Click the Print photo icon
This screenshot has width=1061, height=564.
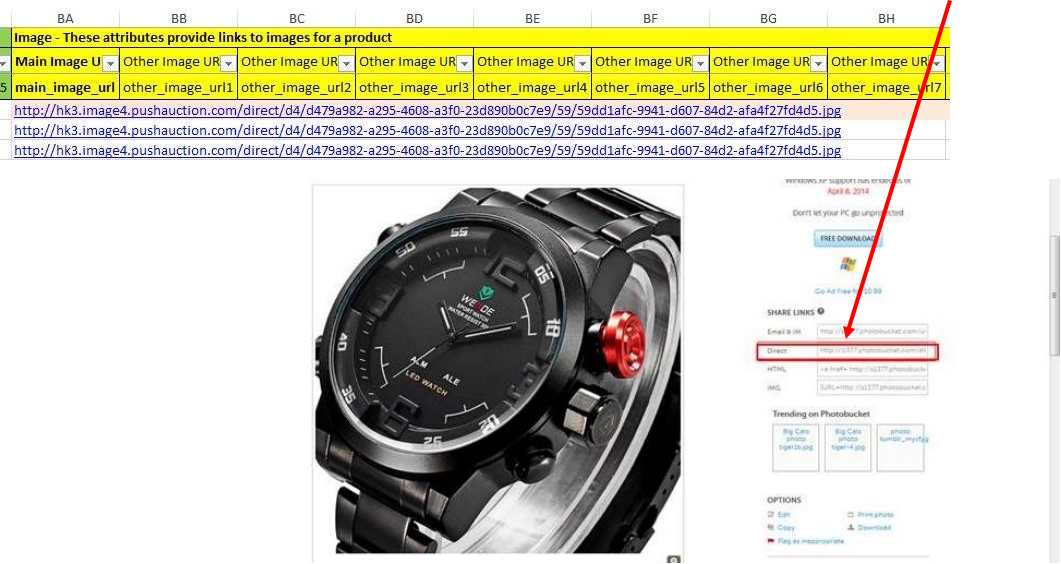click(x=851, y=514)
